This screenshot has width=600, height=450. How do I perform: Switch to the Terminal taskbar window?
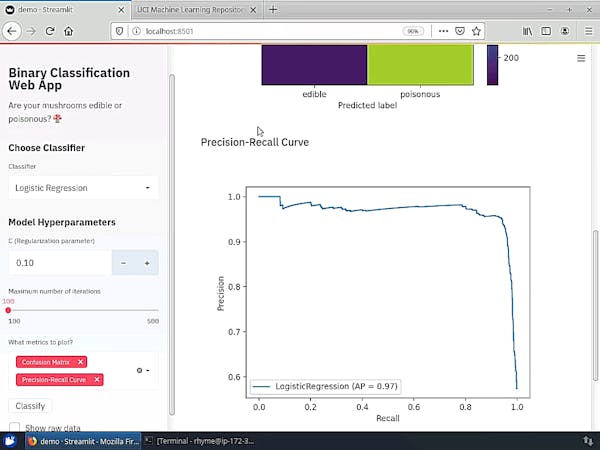click(199, 441)
